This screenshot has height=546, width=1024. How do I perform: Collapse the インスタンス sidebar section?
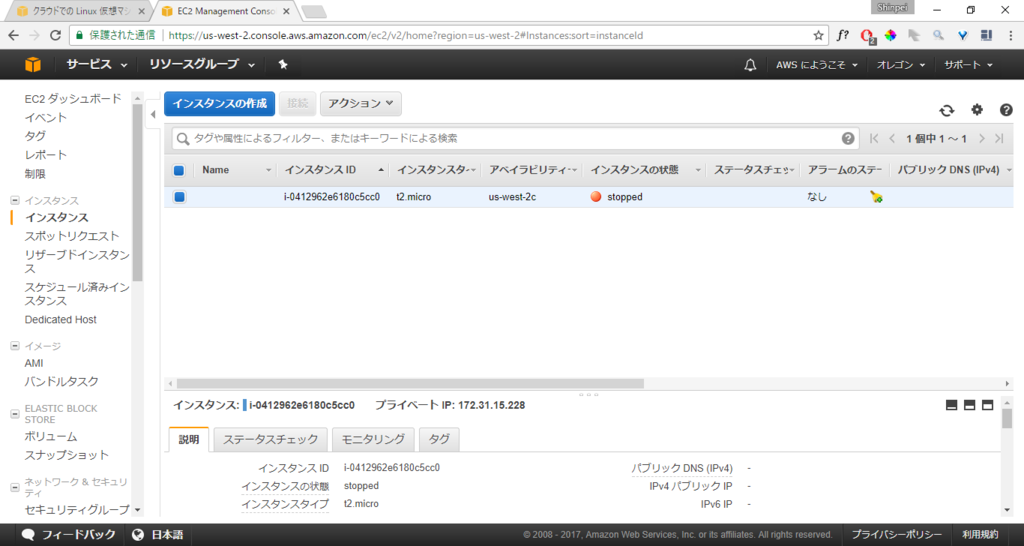[15, 201]
